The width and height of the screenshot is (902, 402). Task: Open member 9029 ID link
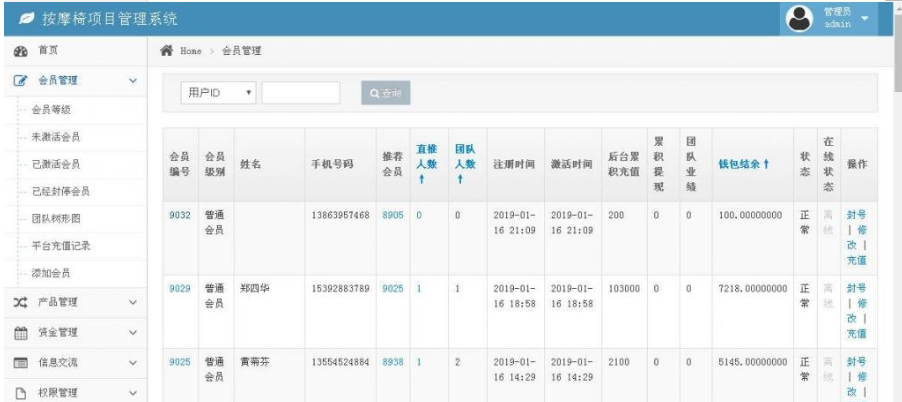[x=179, y=289]
